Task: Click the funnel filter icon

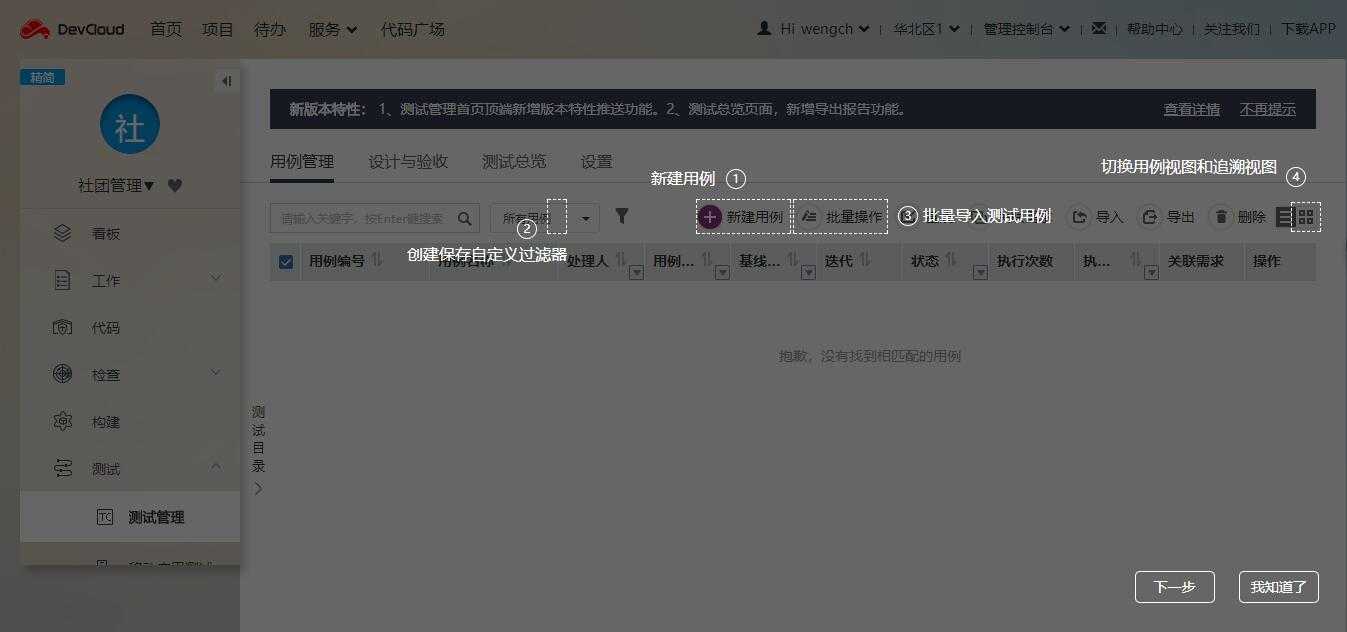Action: [x=621, y=216]
